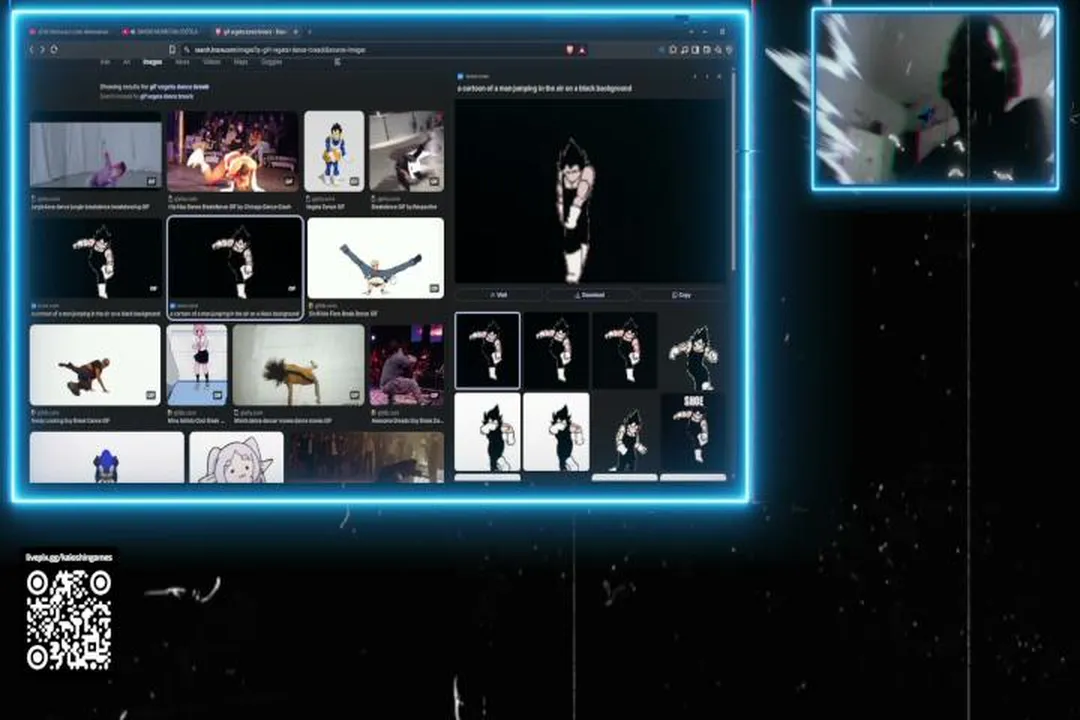
Task: Select the related thumbnail labeled SHOE
Action: 693,432
